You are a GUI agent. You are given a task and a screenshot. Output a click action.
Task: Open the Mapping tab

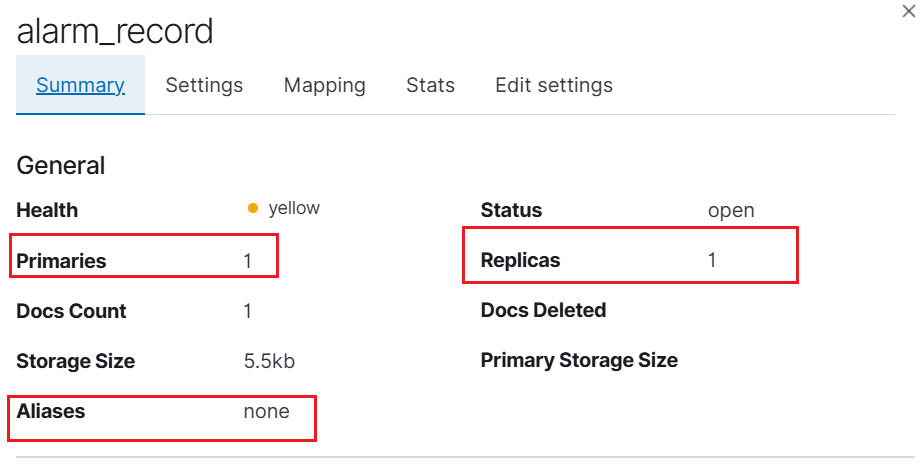tap(324, 85)
